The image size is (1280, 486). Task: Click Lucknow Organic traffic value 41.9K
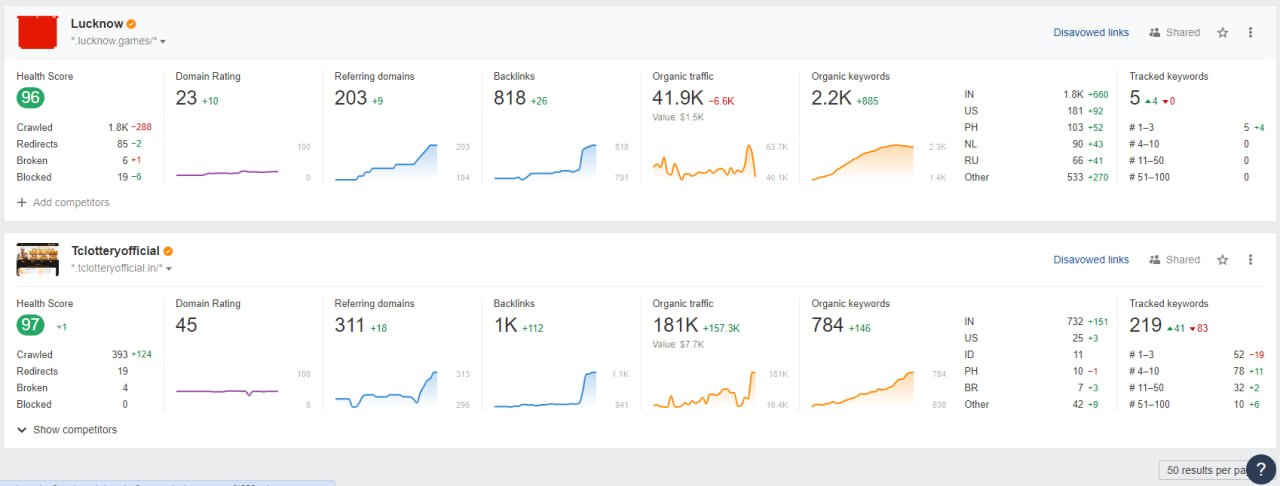coord(678,98)
